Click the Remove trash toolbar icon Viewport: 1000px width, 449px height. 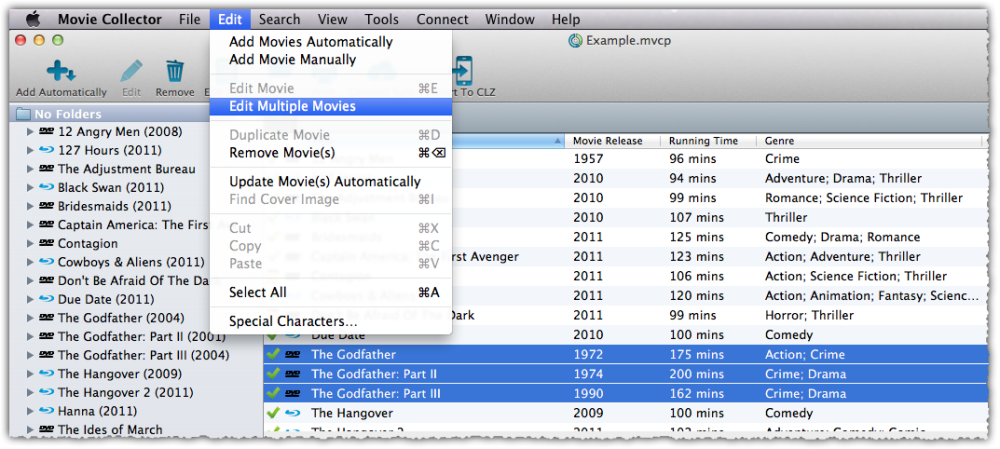point(175,70)
